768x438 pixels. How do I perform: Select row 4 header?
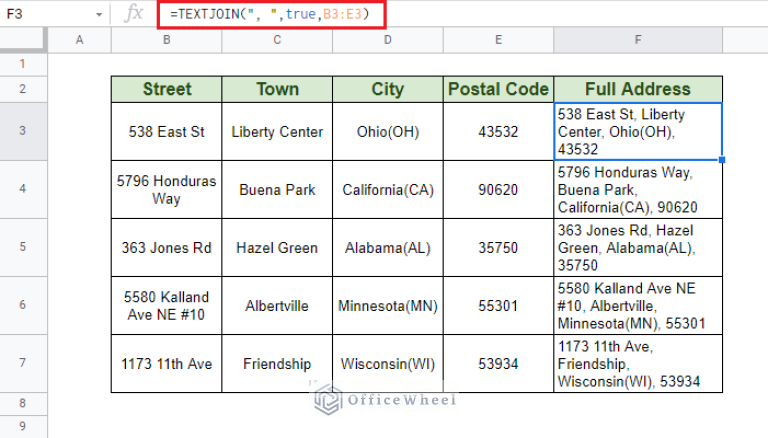[x=23, y=189]
